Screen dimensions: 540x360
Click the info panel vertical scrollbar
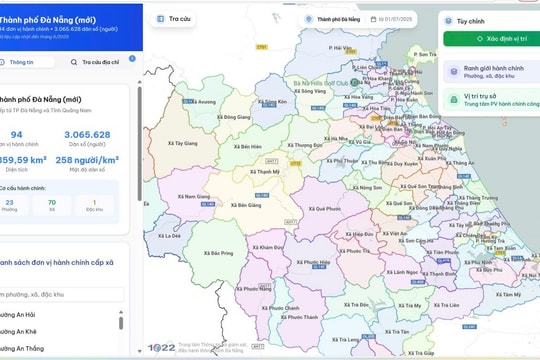tap(139, 143)
